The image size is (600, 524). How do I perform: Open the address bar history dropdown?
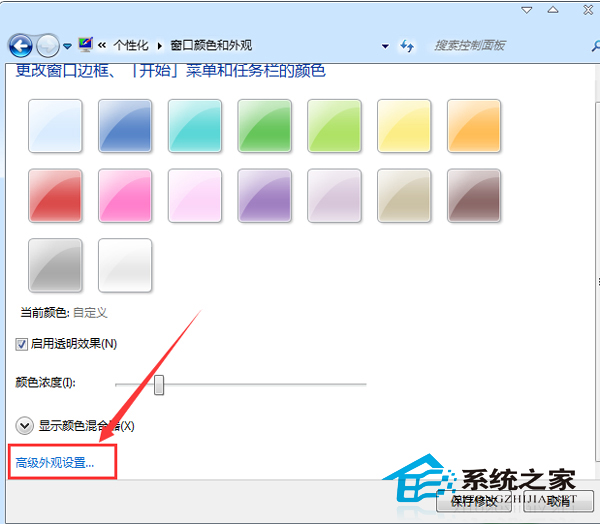[x=385, y=46]
